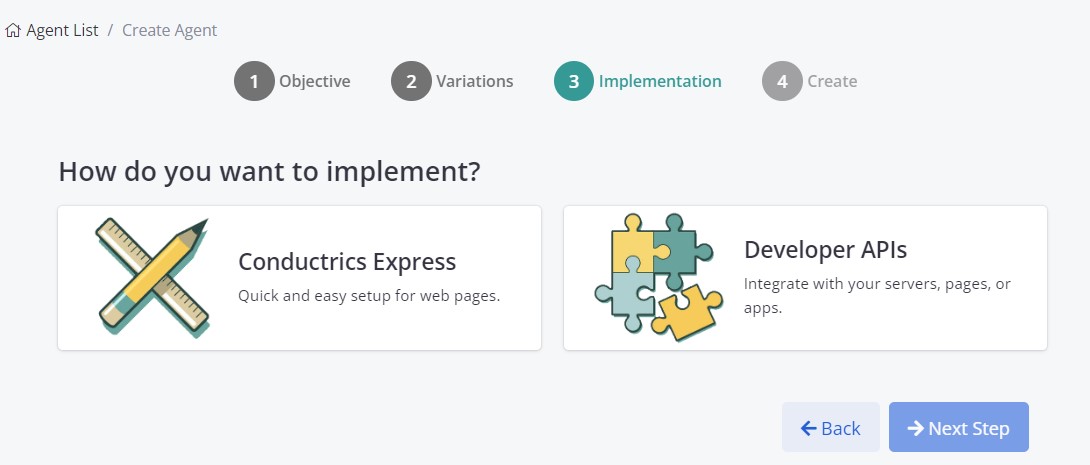Image resolution: width=1090 pixels, height=465 pixels.
Task: Select step 2 circle icon
Action: [412, 81]
